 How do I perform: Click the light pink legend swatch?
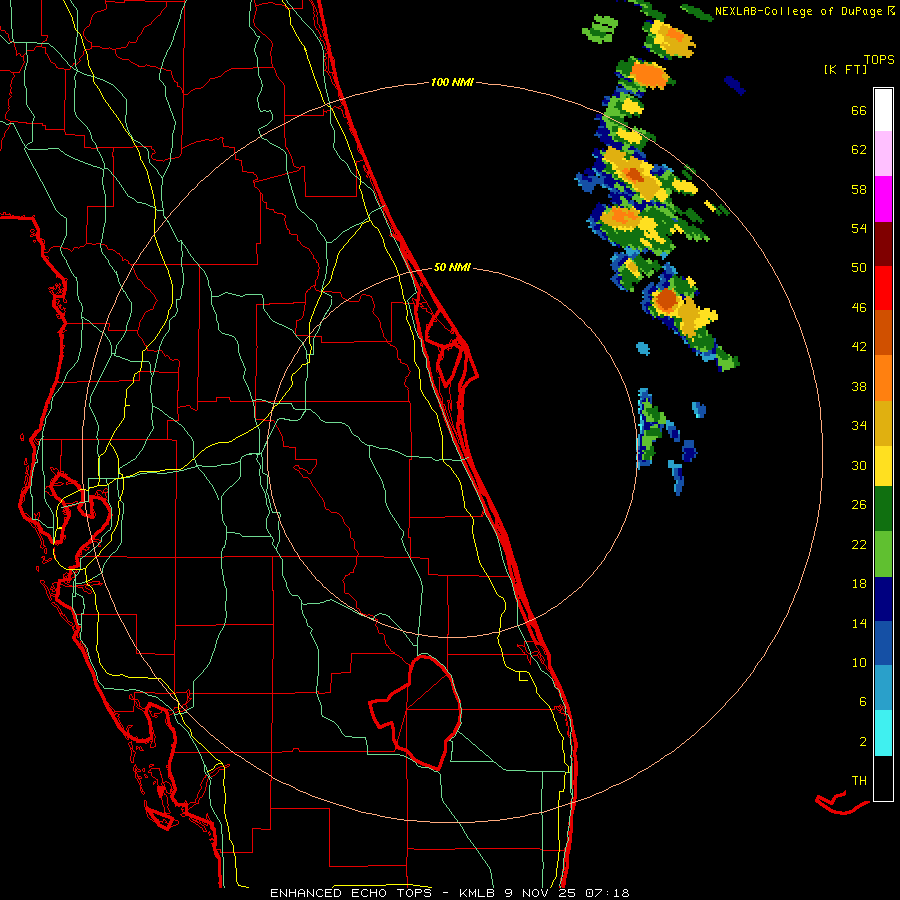coord(883,153)
